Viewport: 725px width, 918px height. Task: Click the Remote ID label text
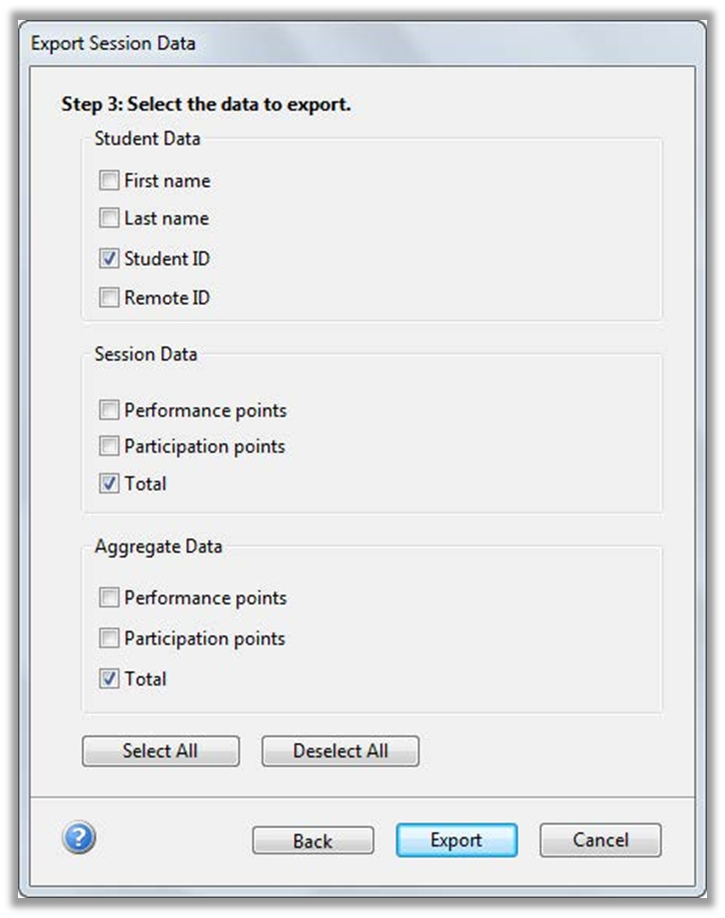167,297
